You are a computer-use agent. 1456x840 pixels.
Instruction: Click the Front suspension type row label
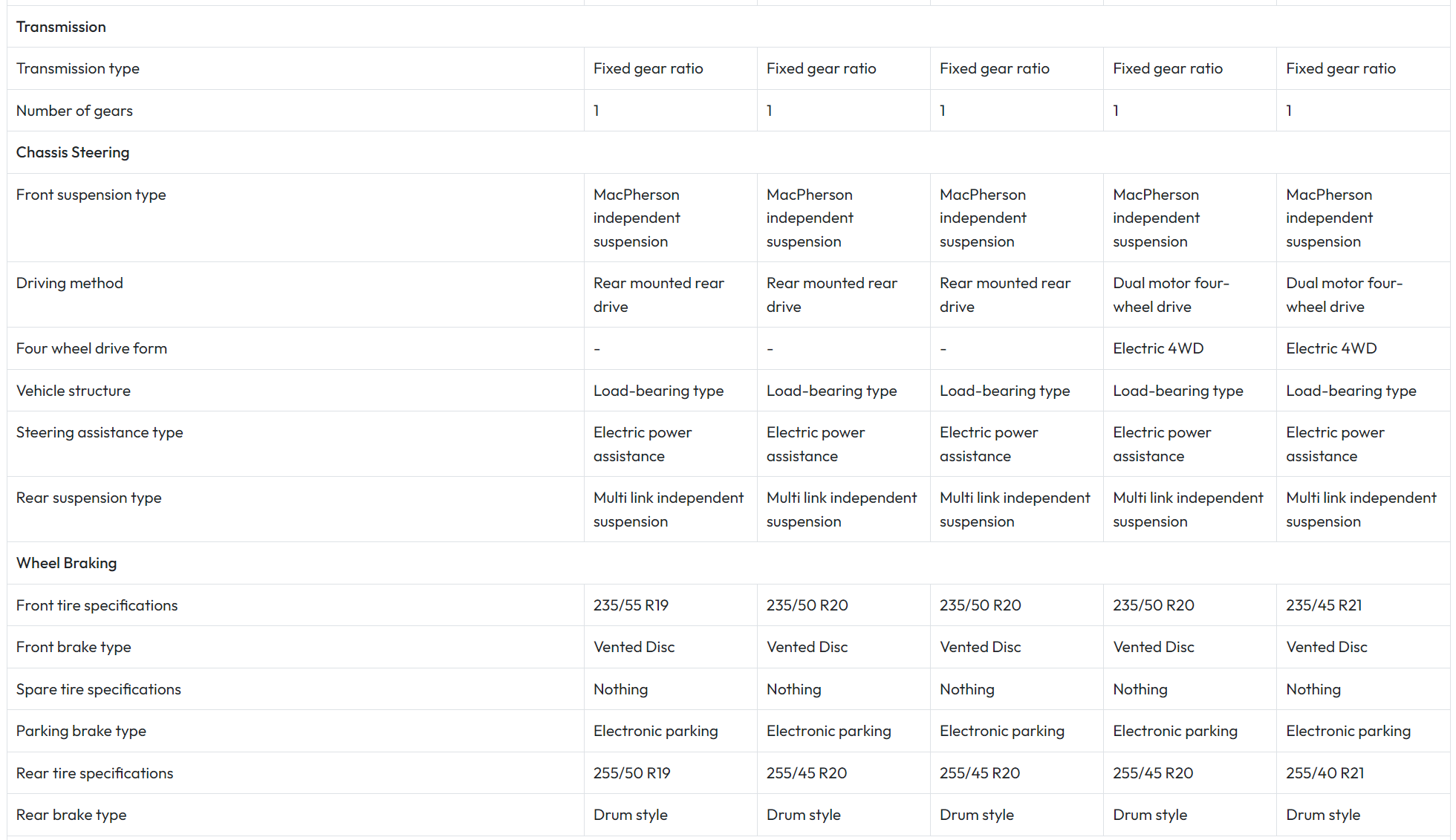(x=91, y=195)
